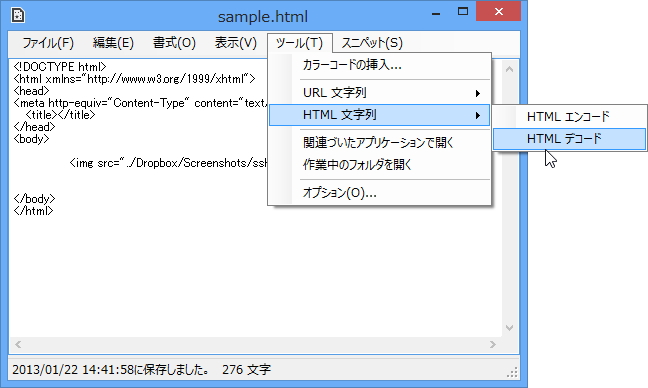Click the </html> closing tag line
648x388 pixels.
point(33,211)
